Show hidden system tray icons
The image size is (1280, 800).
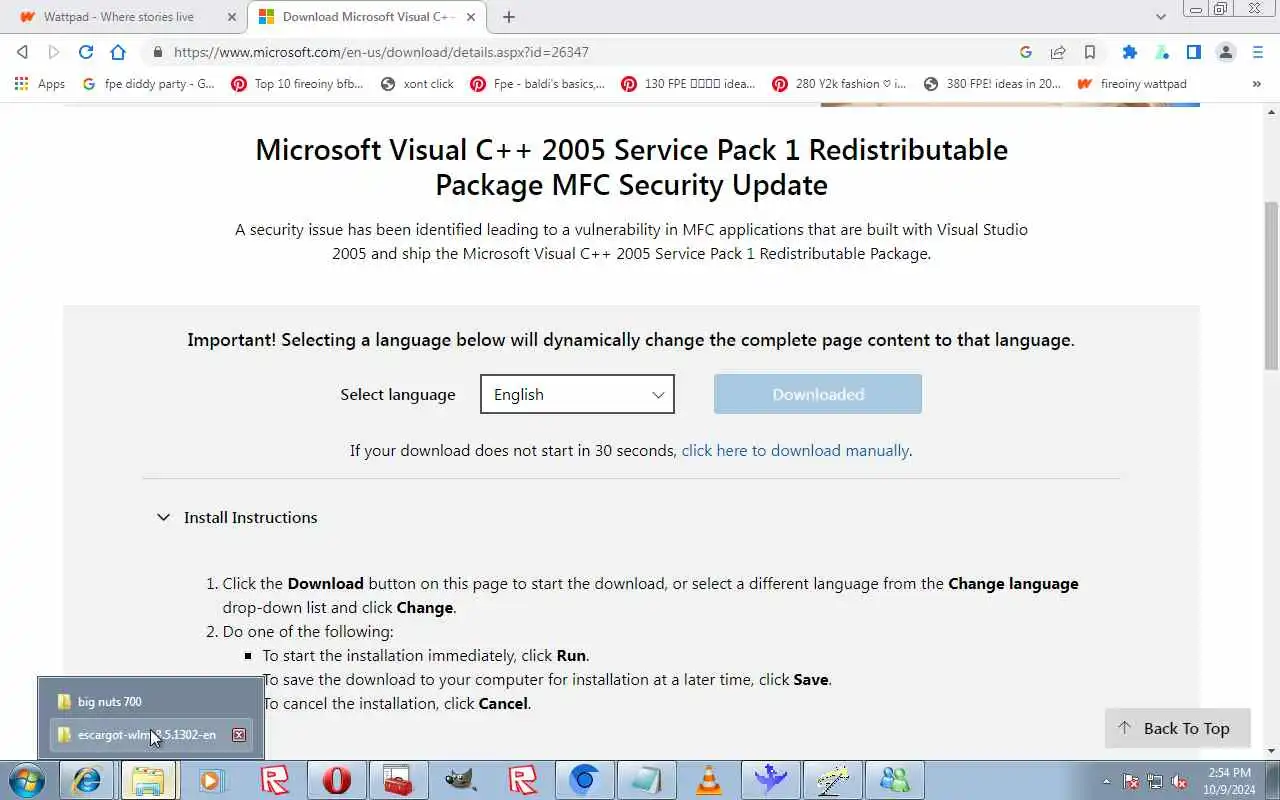pyautogui.click(x=1106, y=782)
